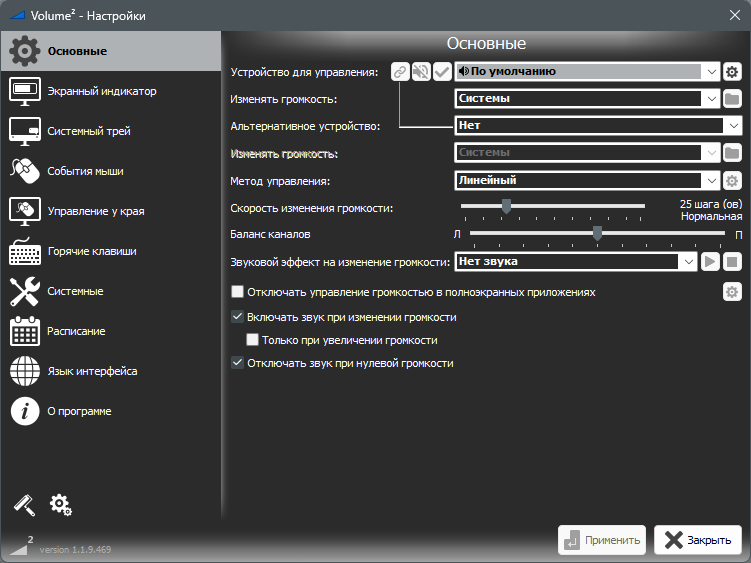This screenshot has height=563, width=751.
Task: Play the volume change sound effect
Action: pos(710,262)
